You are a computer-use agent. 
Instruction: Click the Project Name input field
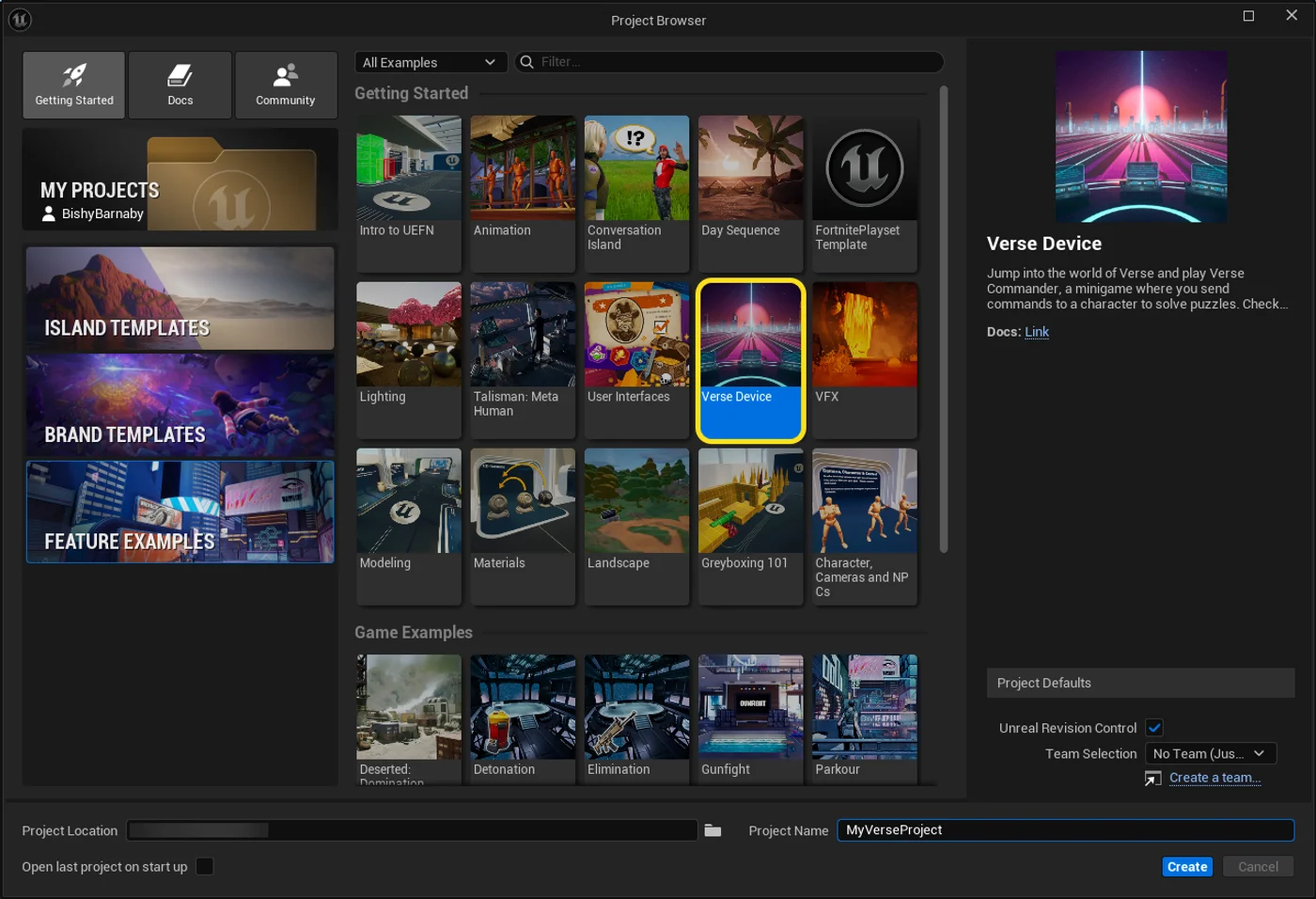click(1066, 830)
